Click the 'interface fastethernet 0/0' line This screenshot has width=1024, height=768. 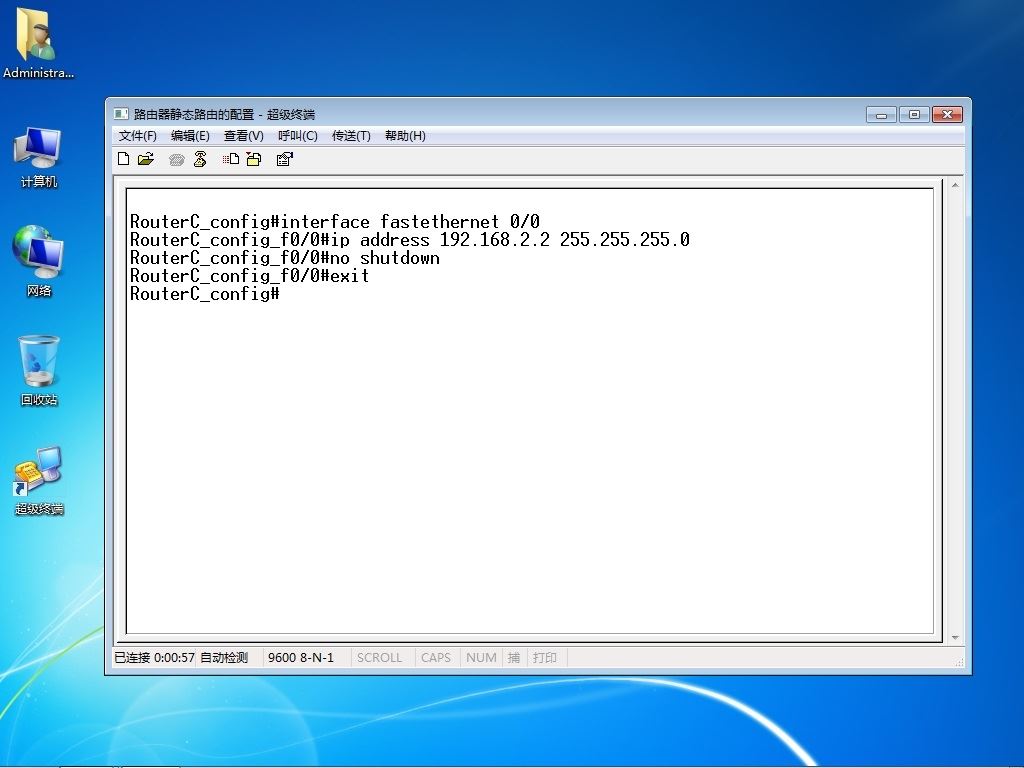[335, 221]
